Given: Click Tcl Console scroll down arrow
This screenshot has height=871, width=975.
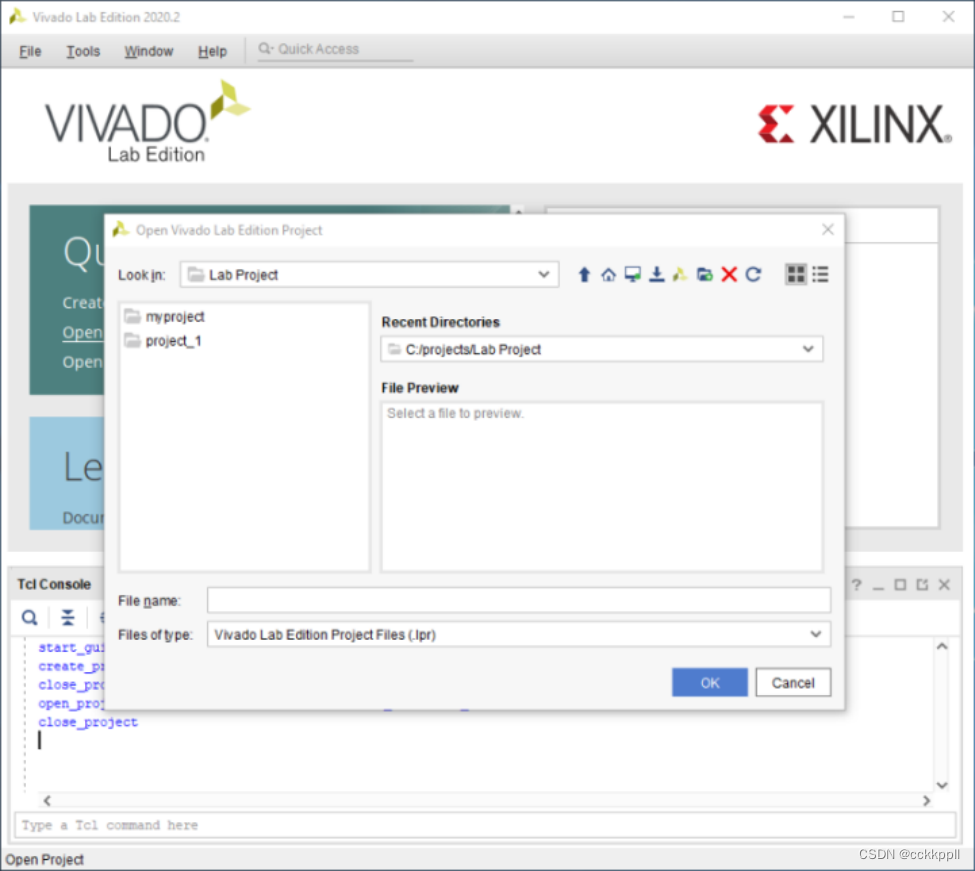Looking at the screenshot, I should [942, 785].
